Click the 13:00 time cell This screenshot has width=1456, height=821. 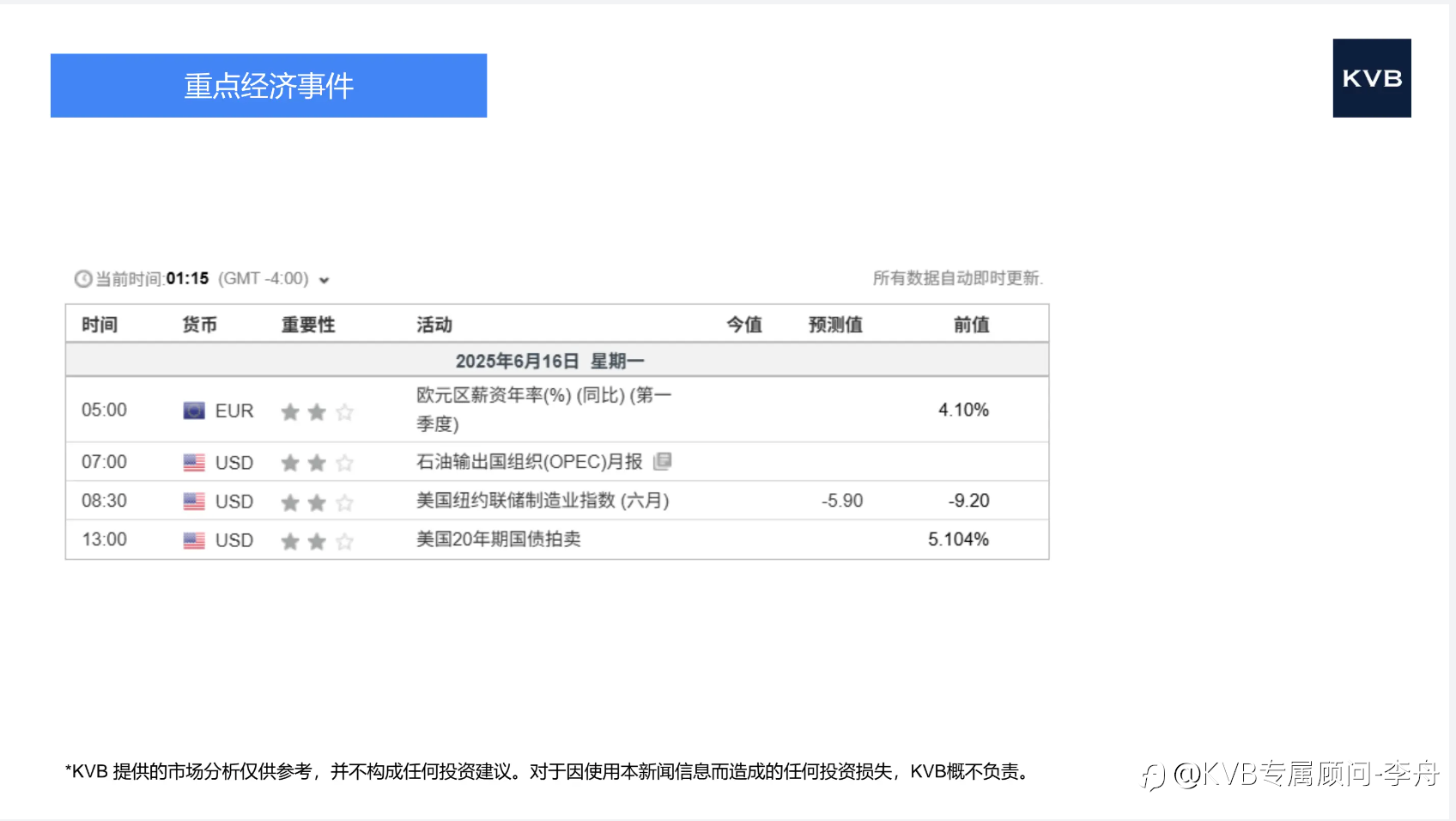coord(104,539)
